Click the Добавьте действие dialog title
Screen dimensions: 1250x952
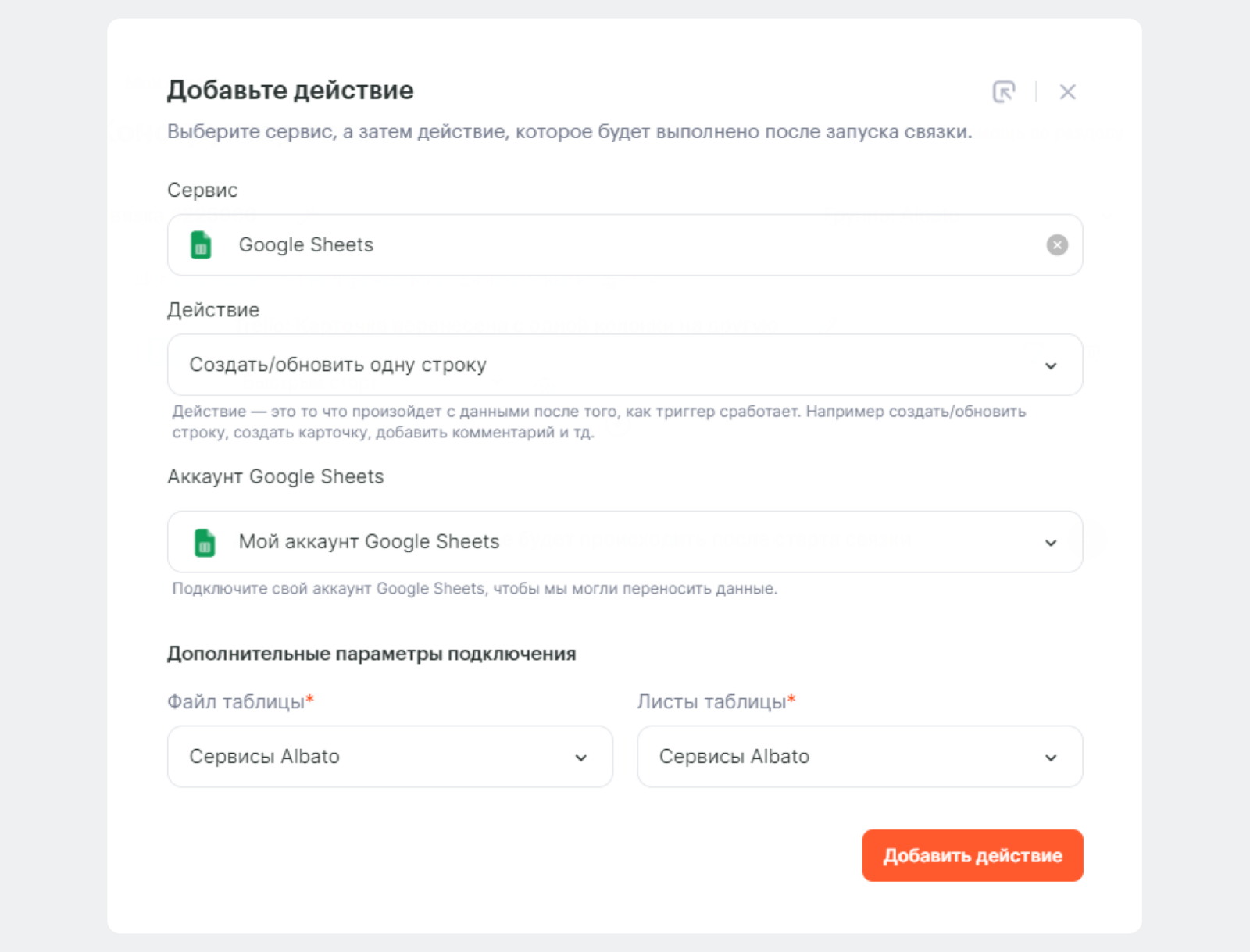(x=290, y=90)
